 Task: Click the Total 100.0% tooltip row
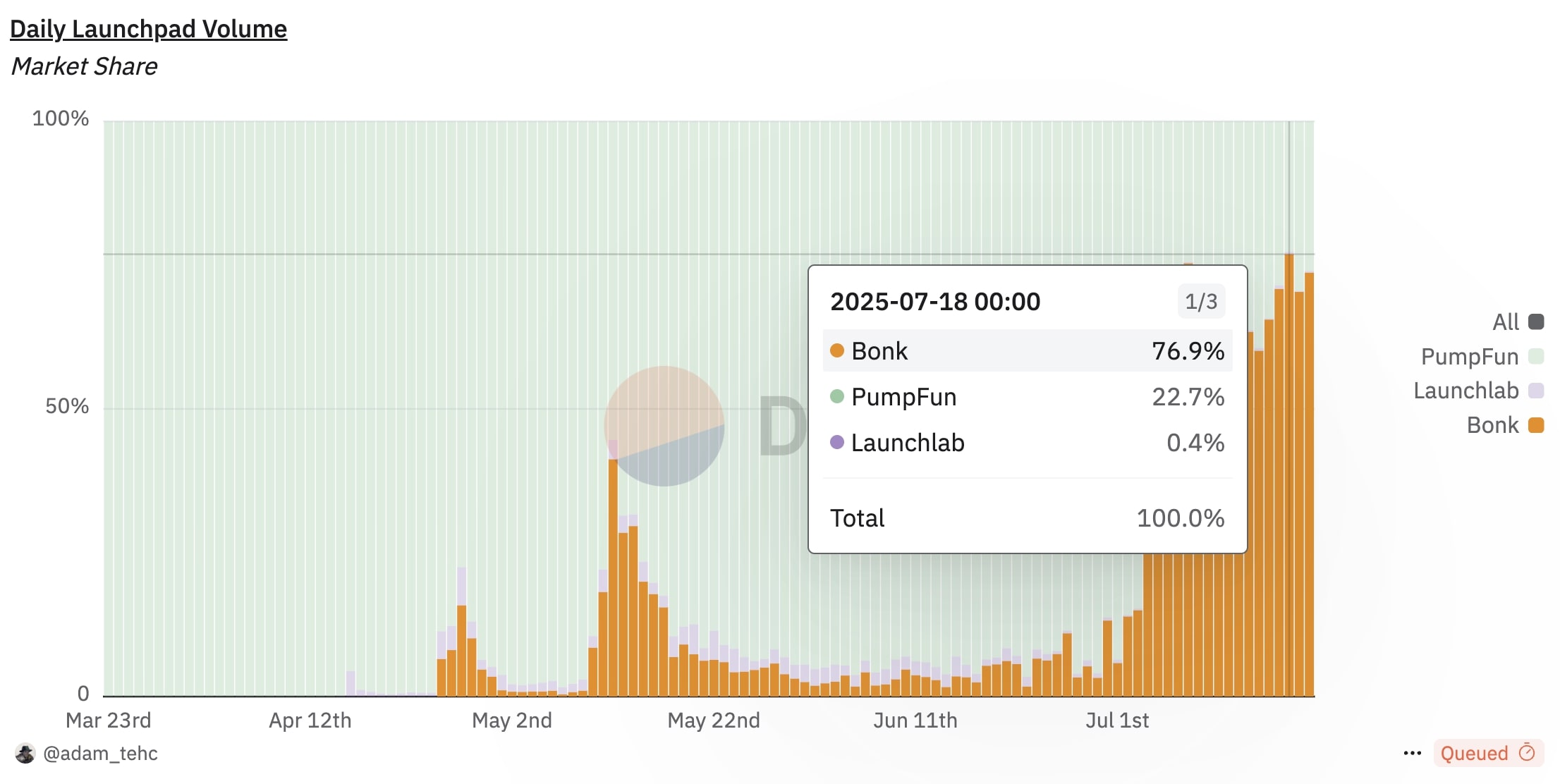point(1028,518)
